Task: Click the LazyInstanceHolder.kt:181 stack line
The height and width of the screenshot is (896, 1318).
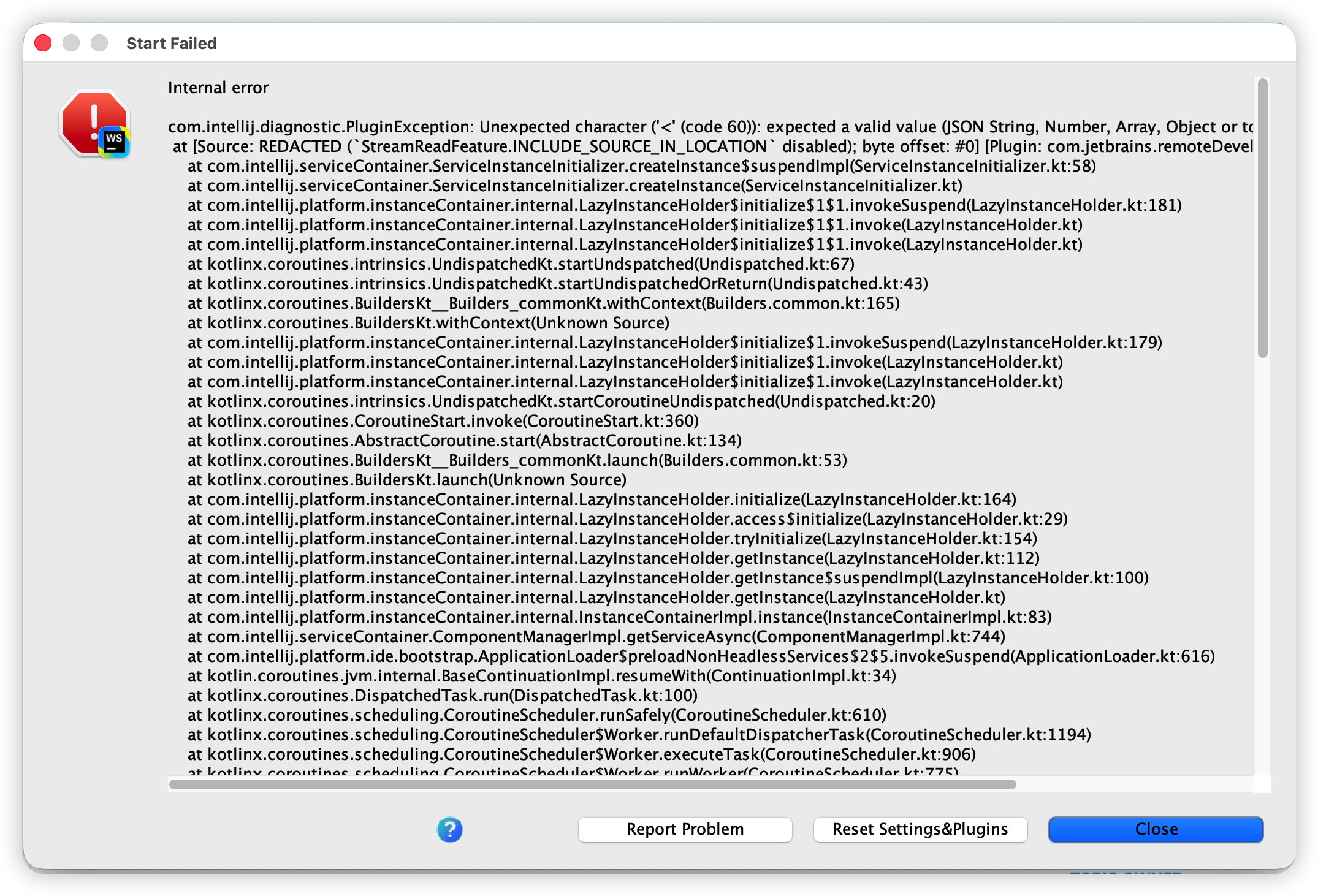Action: coord(685,205)
